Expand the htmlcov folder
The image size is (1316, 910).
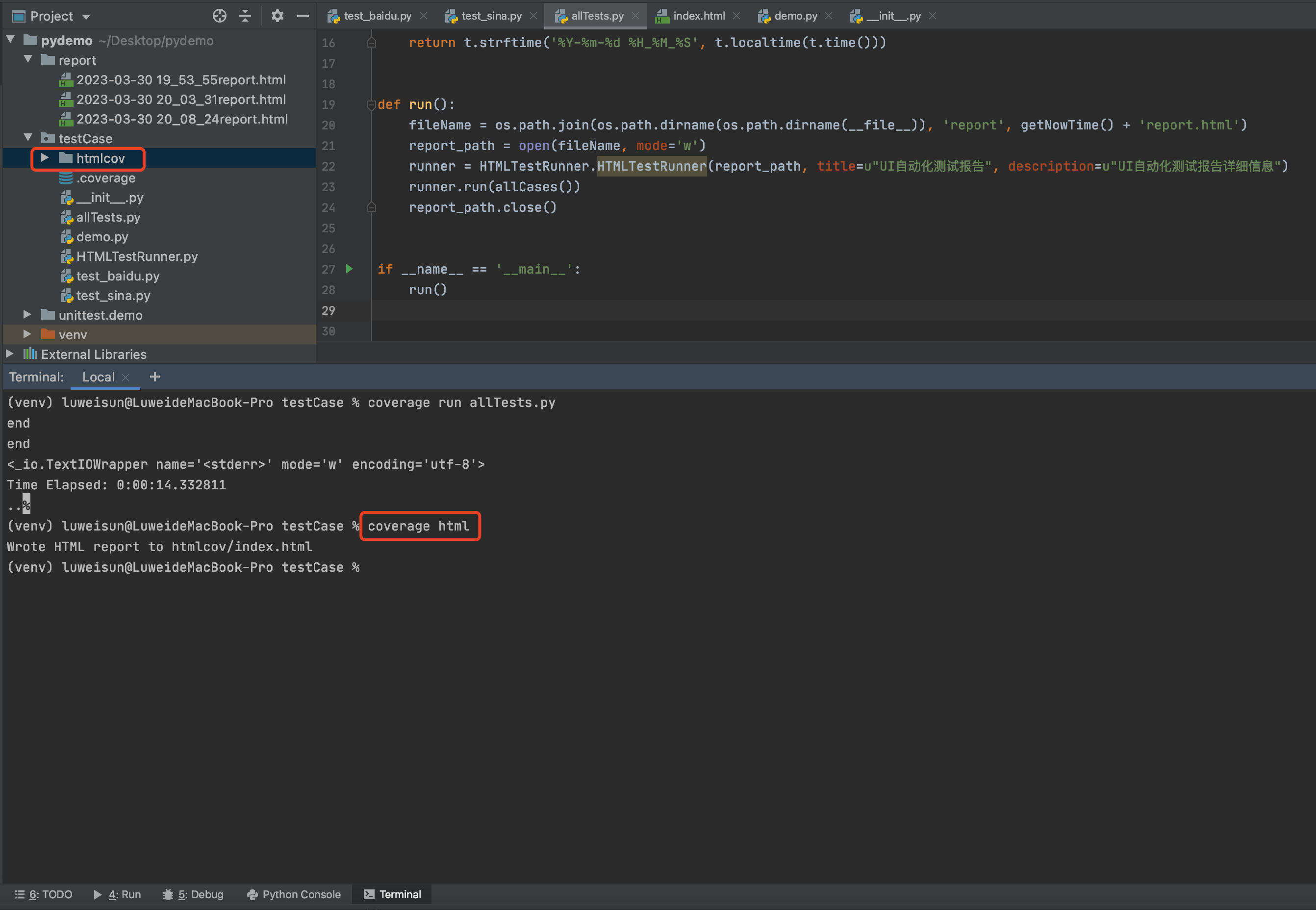(x=45, y=158)
